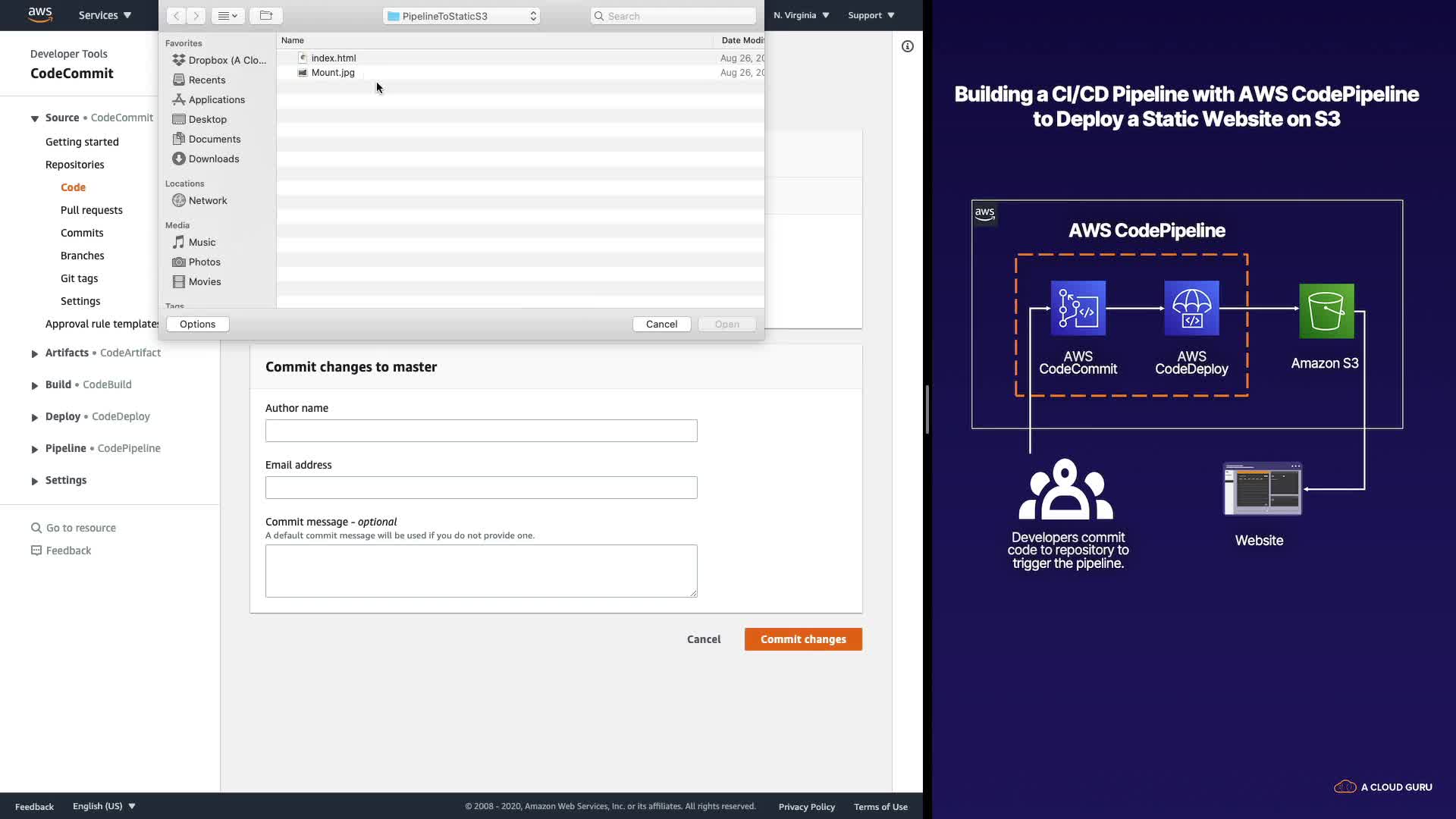Click the Author name input field
This screenshot has height=819, width=1456.
point(481,431)
